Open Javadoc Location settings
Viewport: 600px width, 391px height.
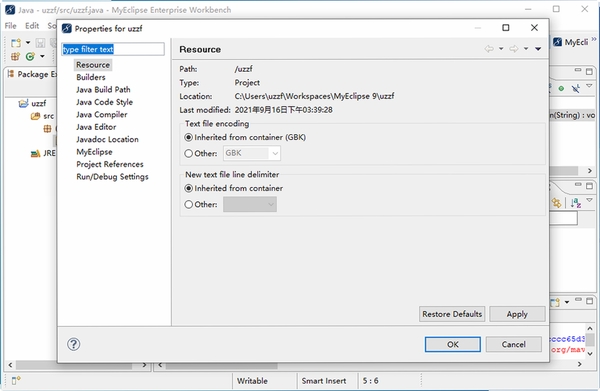[108, 139]
